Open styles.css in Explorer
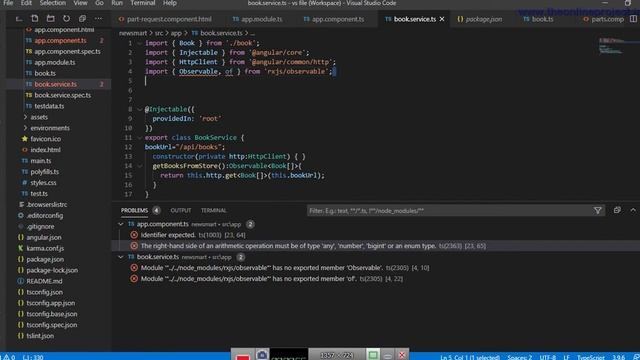Screen dimensions: 640x360 coord(43,183)
